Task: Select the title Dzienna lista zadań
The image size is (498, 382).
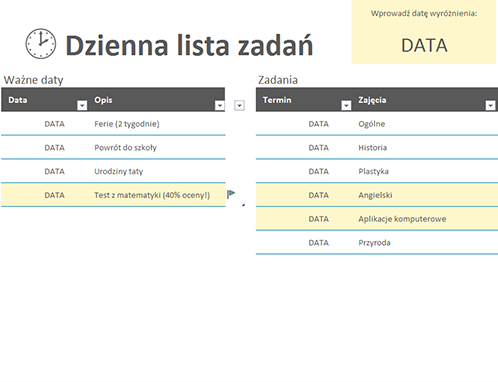Action: (189, 45)
